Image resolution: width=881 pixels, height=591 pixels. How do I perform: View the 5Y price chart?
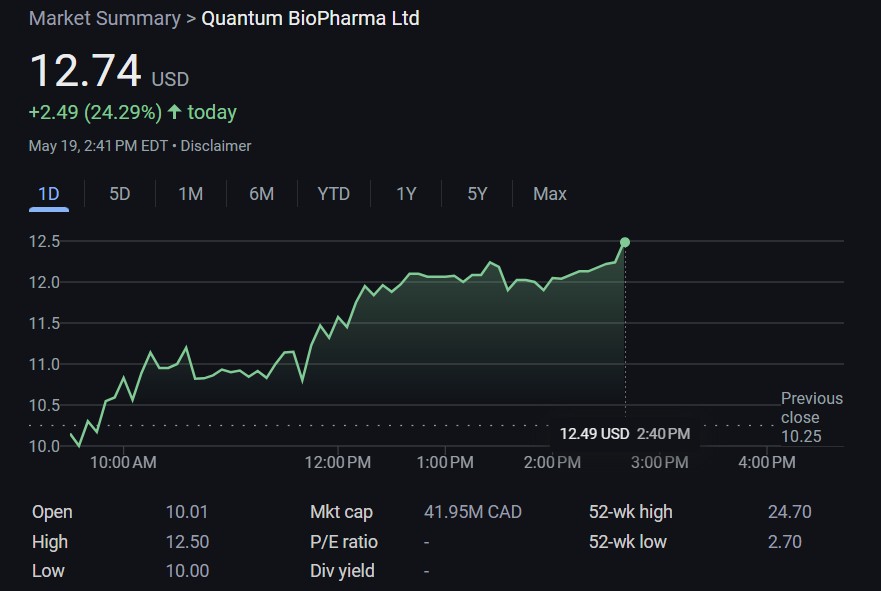[x=477, y=194]
